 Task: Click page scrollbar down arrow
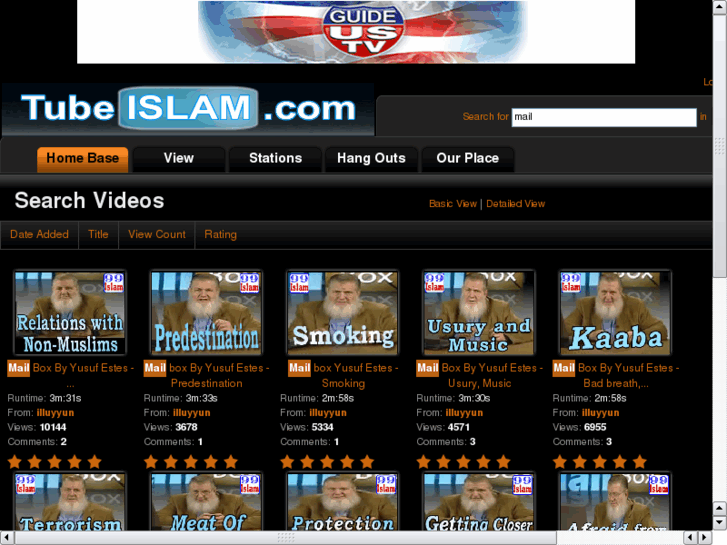[720, 523]
